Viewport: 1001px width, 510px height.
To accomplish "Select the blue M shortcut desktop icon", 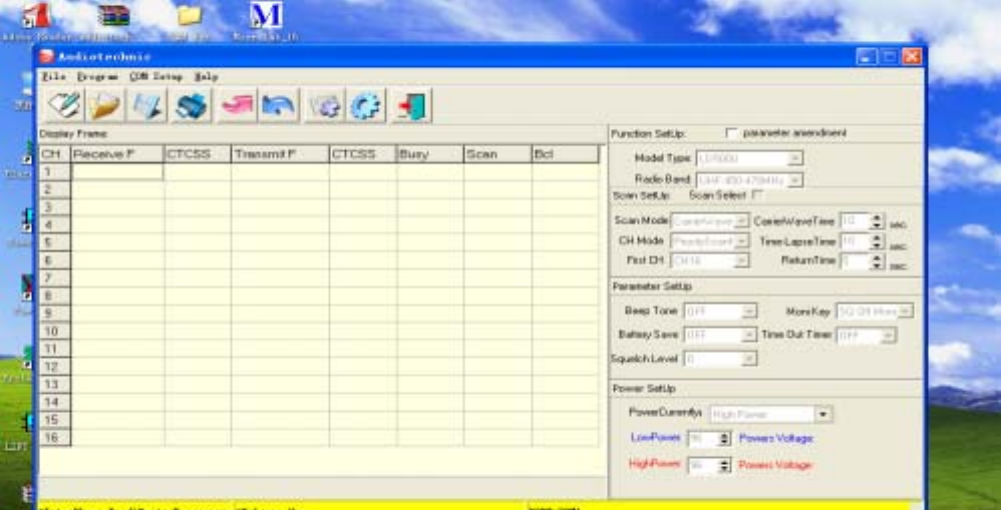I will click(266, 15).
